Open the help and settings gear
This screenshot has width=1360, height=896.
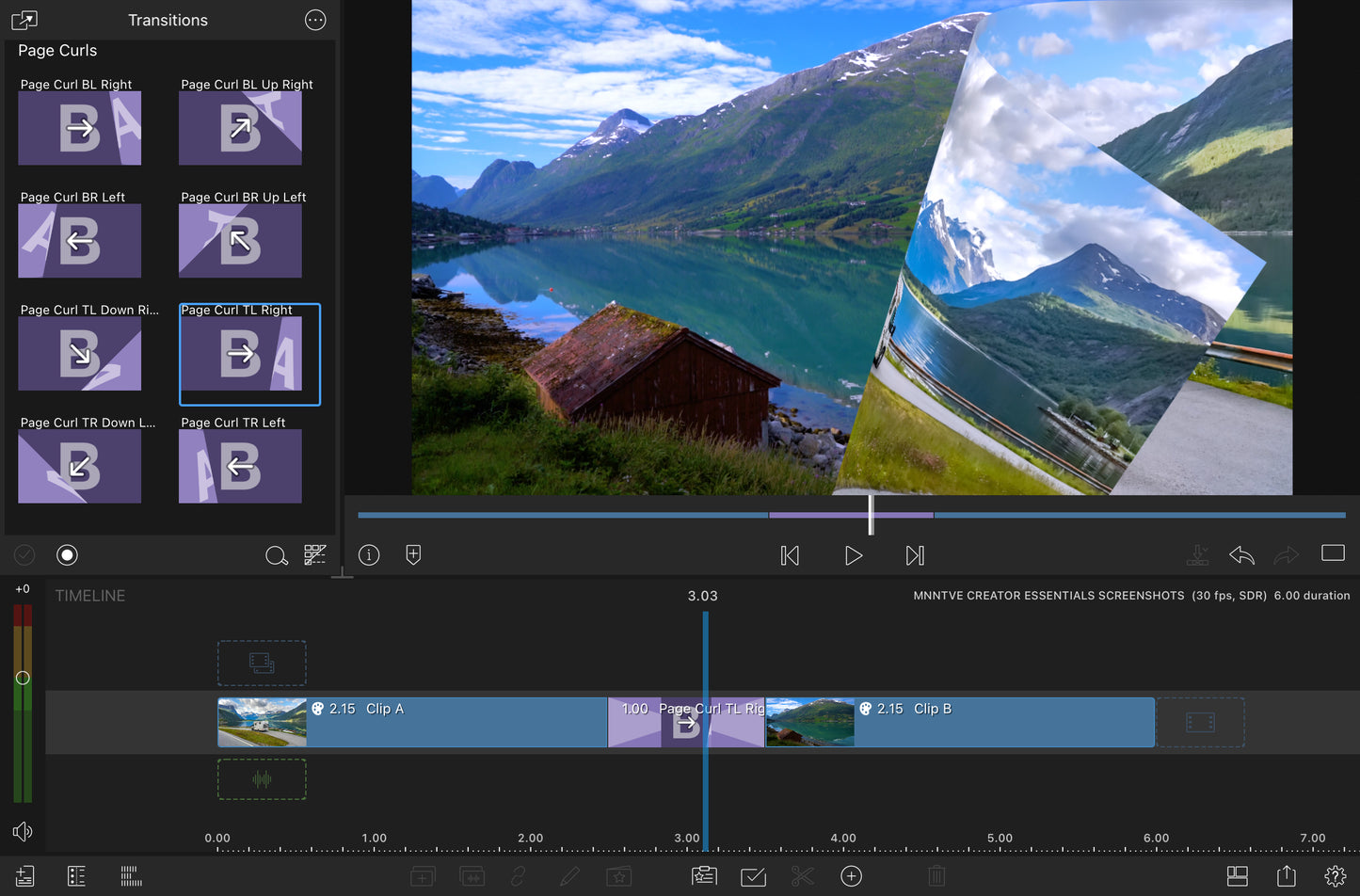coord(1335,876)
